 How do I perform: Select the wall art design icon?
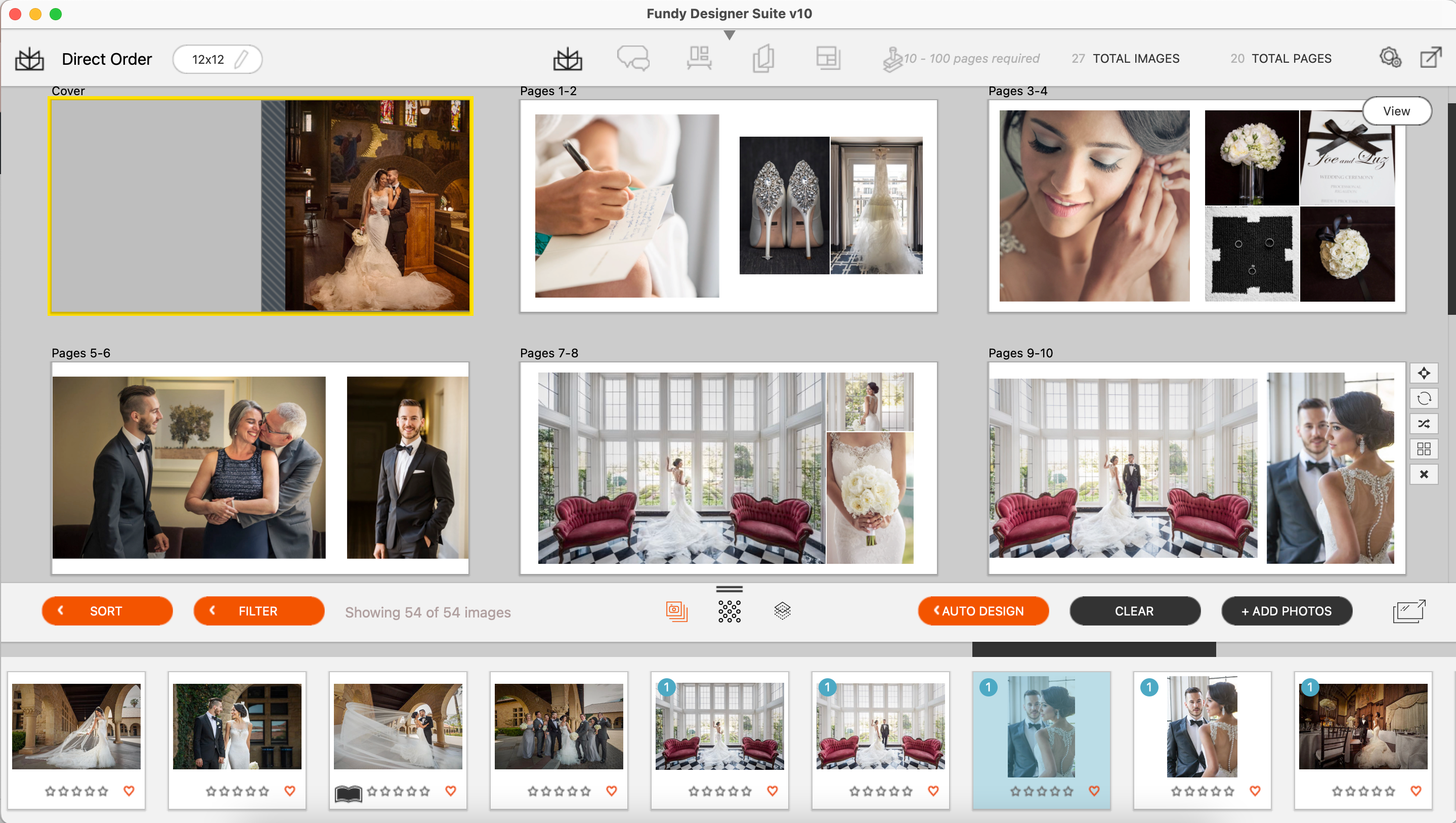pos(699,58)
